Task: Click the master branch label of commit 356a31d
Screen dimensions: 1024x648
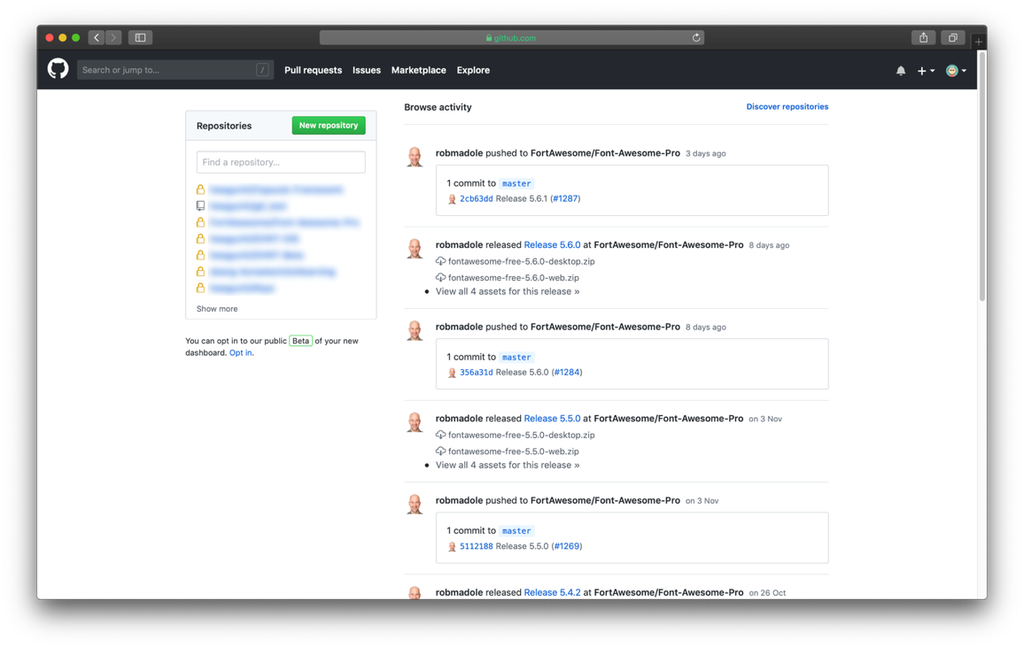Action: (517, 357)
